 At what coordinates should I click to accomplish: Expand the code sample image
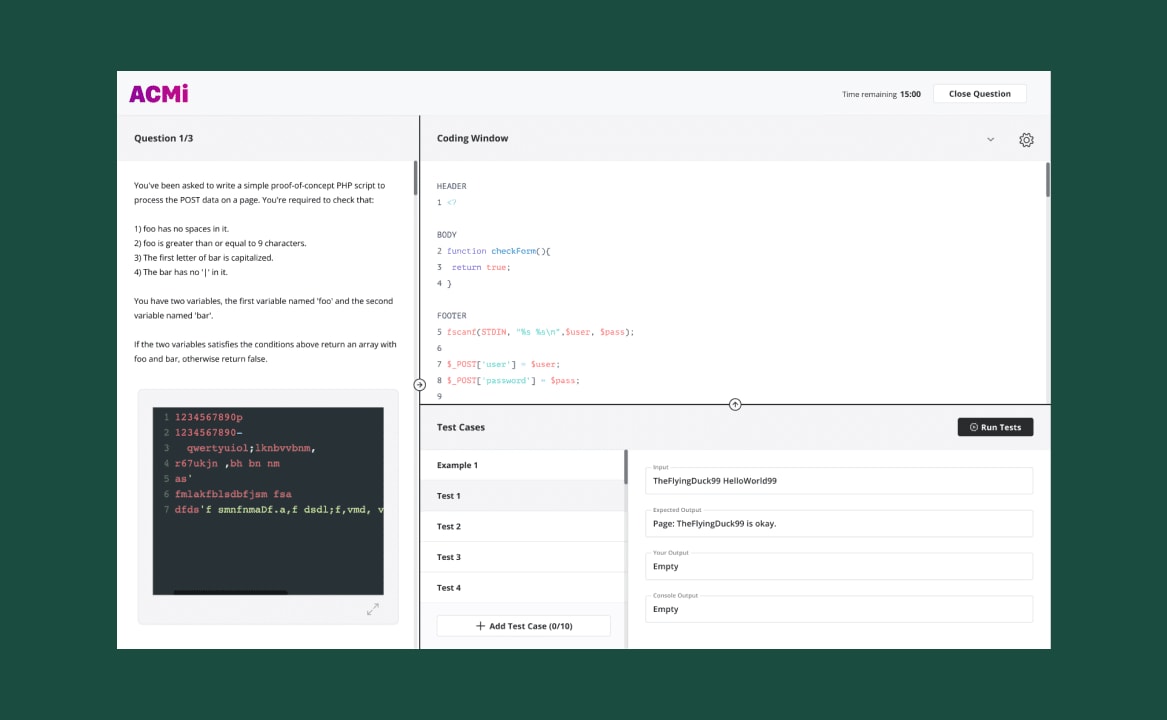point(373,609)
